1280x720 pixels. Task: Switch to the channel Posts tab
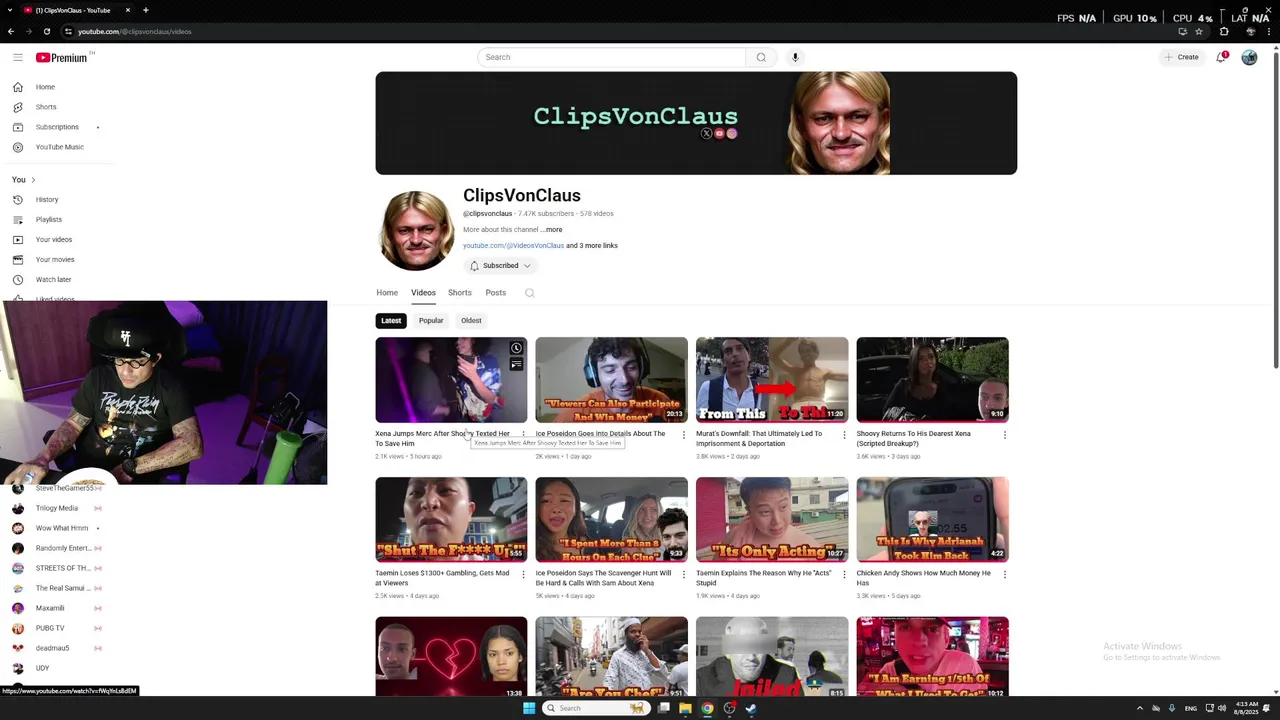pos(496,293)
